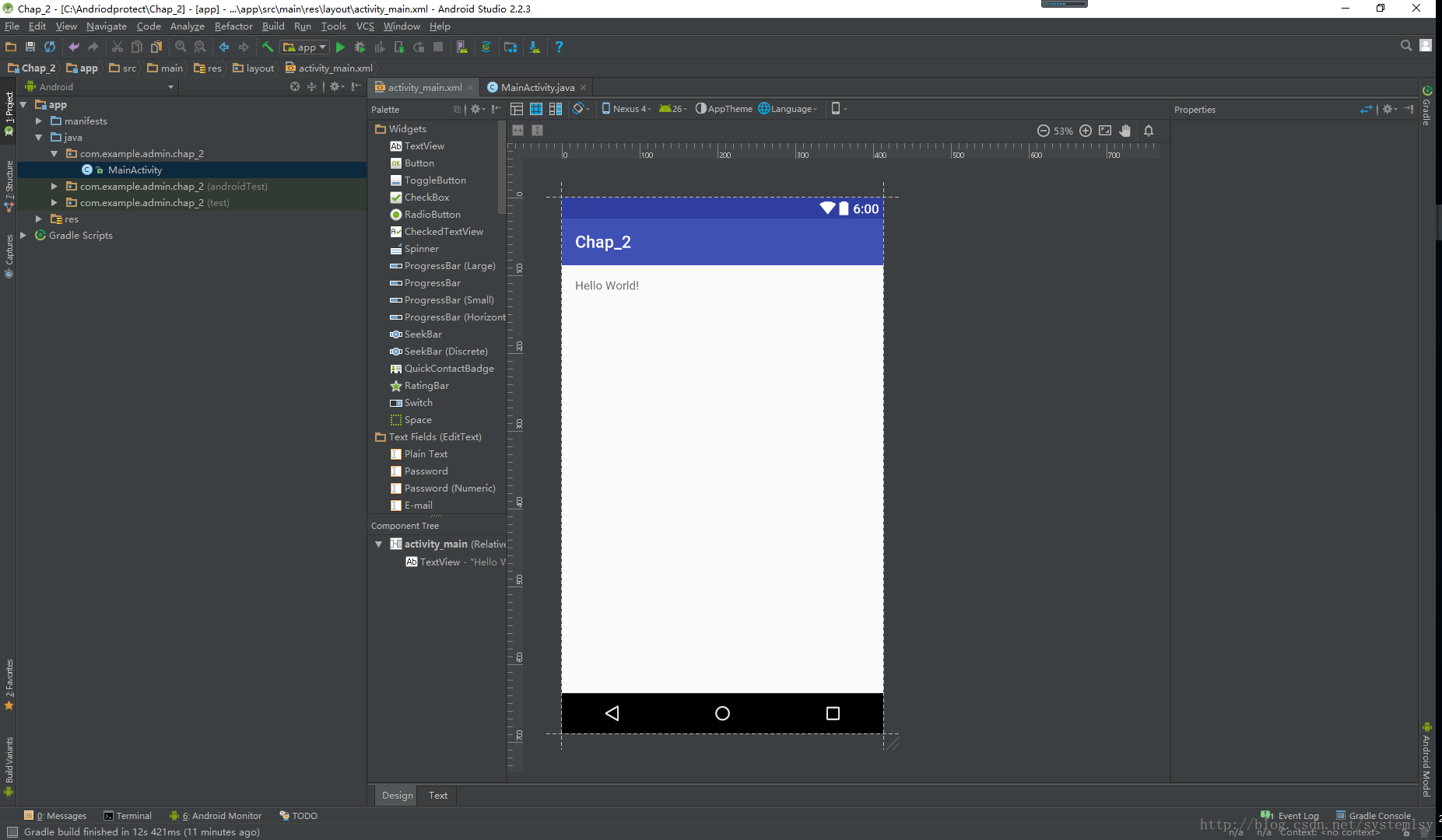The width and height of the screenshot is (1442, 840).
Task: Toggle the Design surface view button
Action: point(517,109)
